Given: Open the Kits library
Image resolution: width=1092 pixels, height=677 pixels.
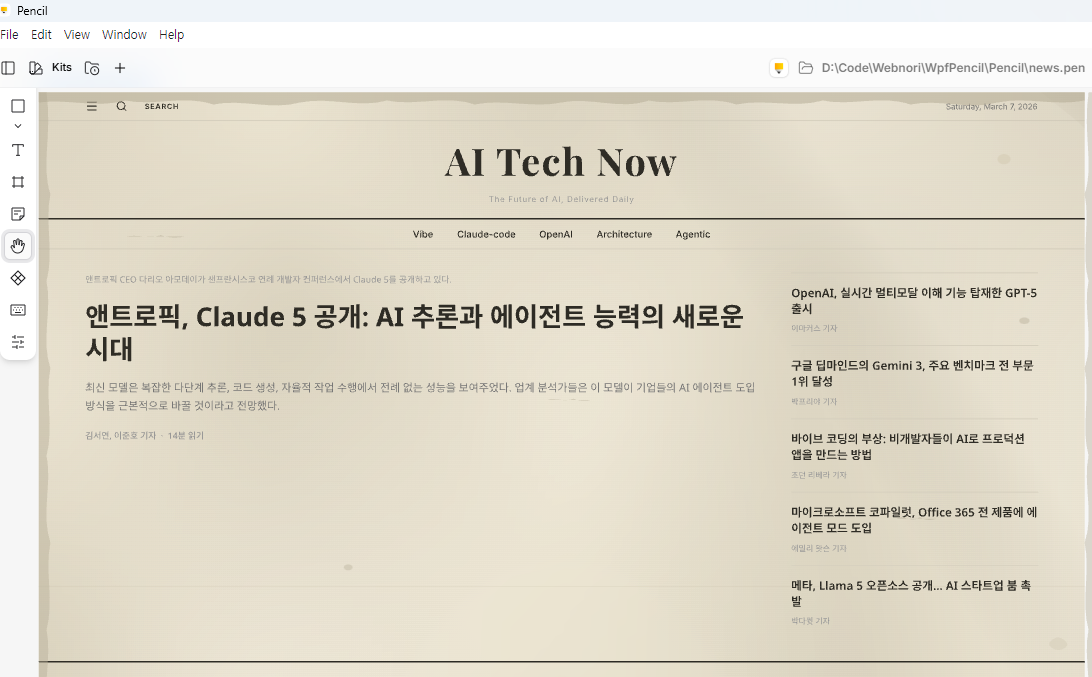Looking at the screenshot, I should pos(51,68).
